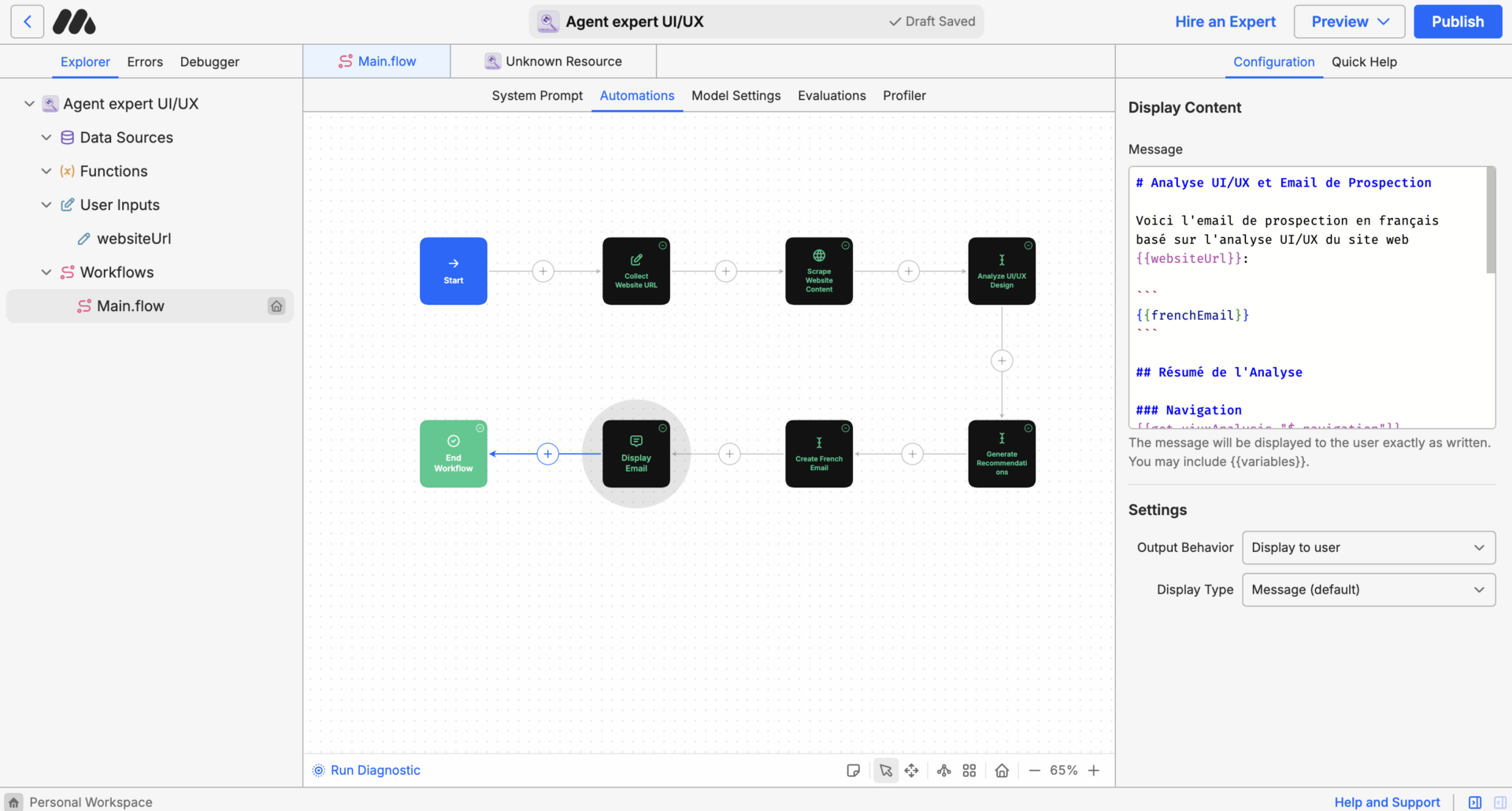This screenshot has height=811, width=1512.
Task: Open the Display Type dropdown
Action: point(1368,589)
